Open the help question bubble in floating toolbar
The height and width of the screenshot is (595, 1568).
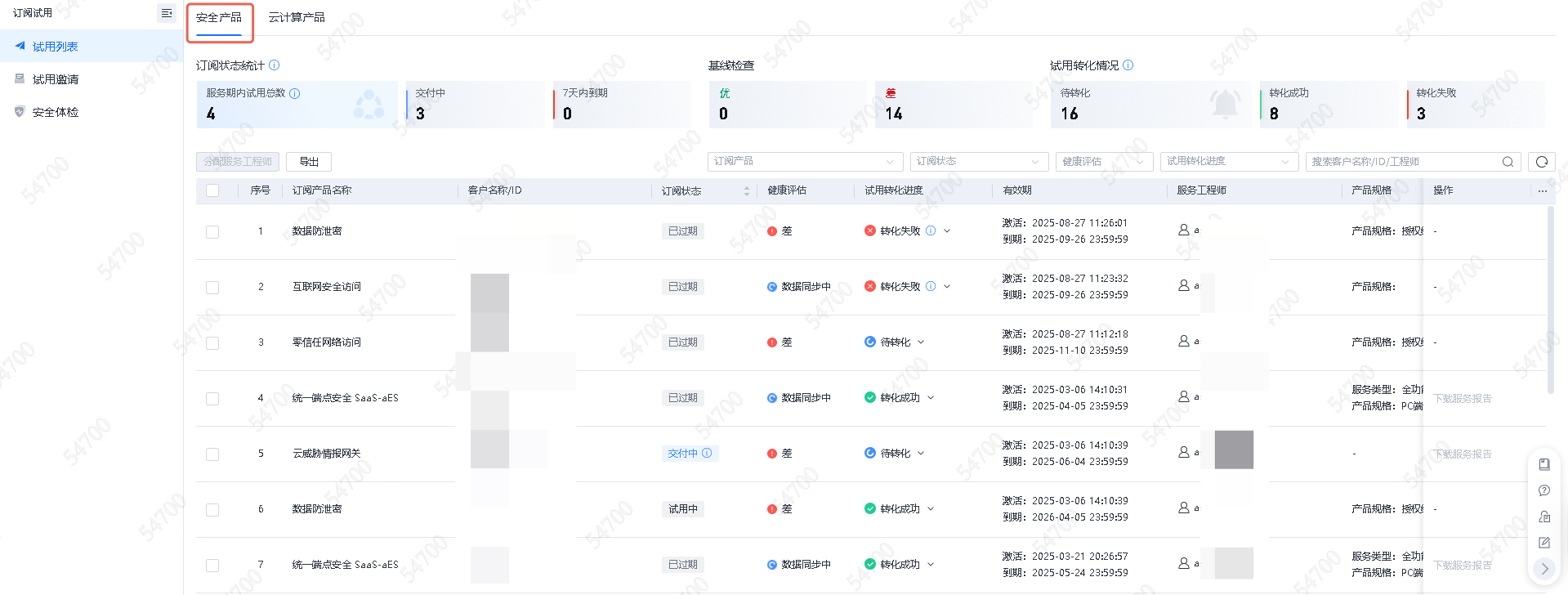[1543, 490]
